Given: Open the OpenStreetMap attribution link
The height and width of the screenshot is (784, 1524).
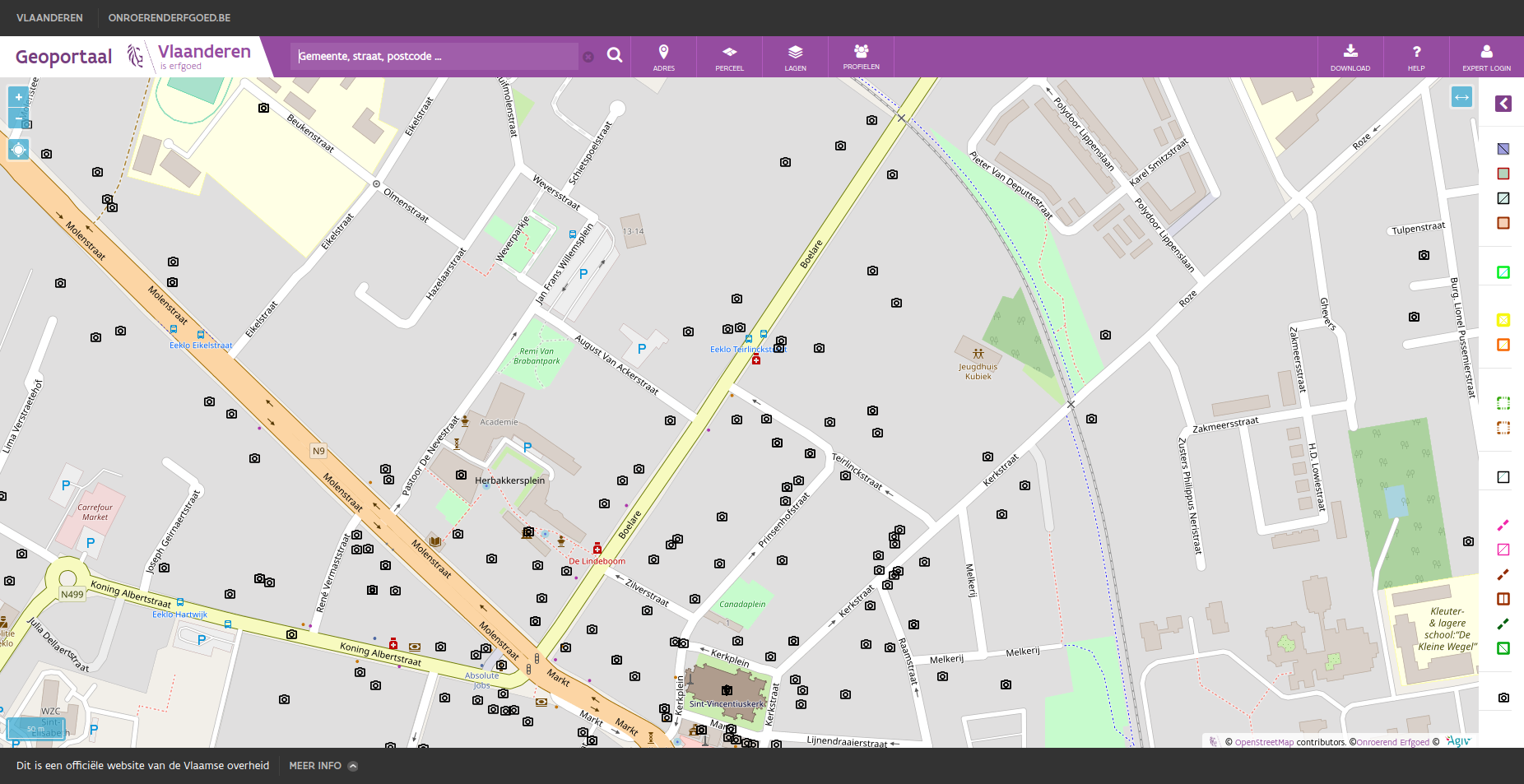Looking at the screenshot, I should click(x=1264, y=742).
